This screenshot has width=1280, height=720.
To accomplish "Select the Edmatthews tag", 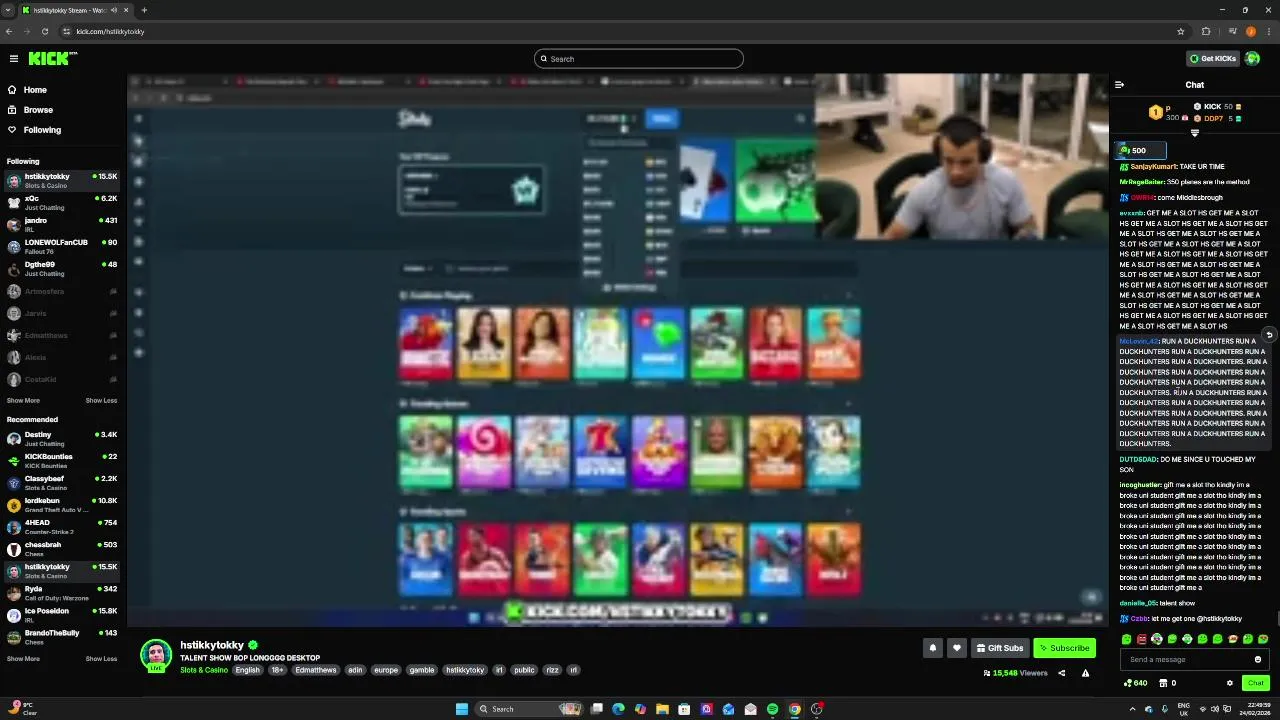I will (x=316, y=670).
